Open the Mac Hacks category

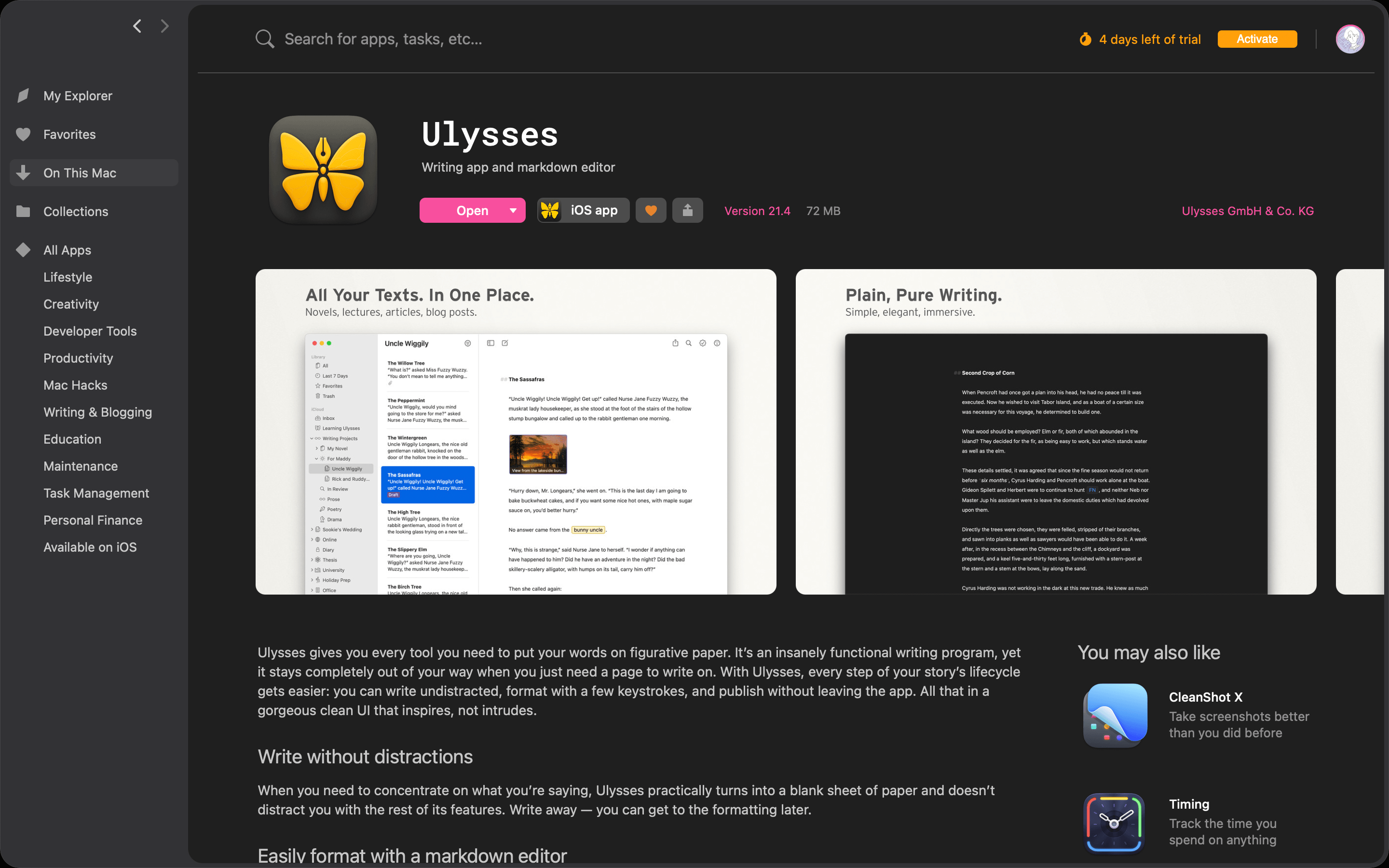75,385
